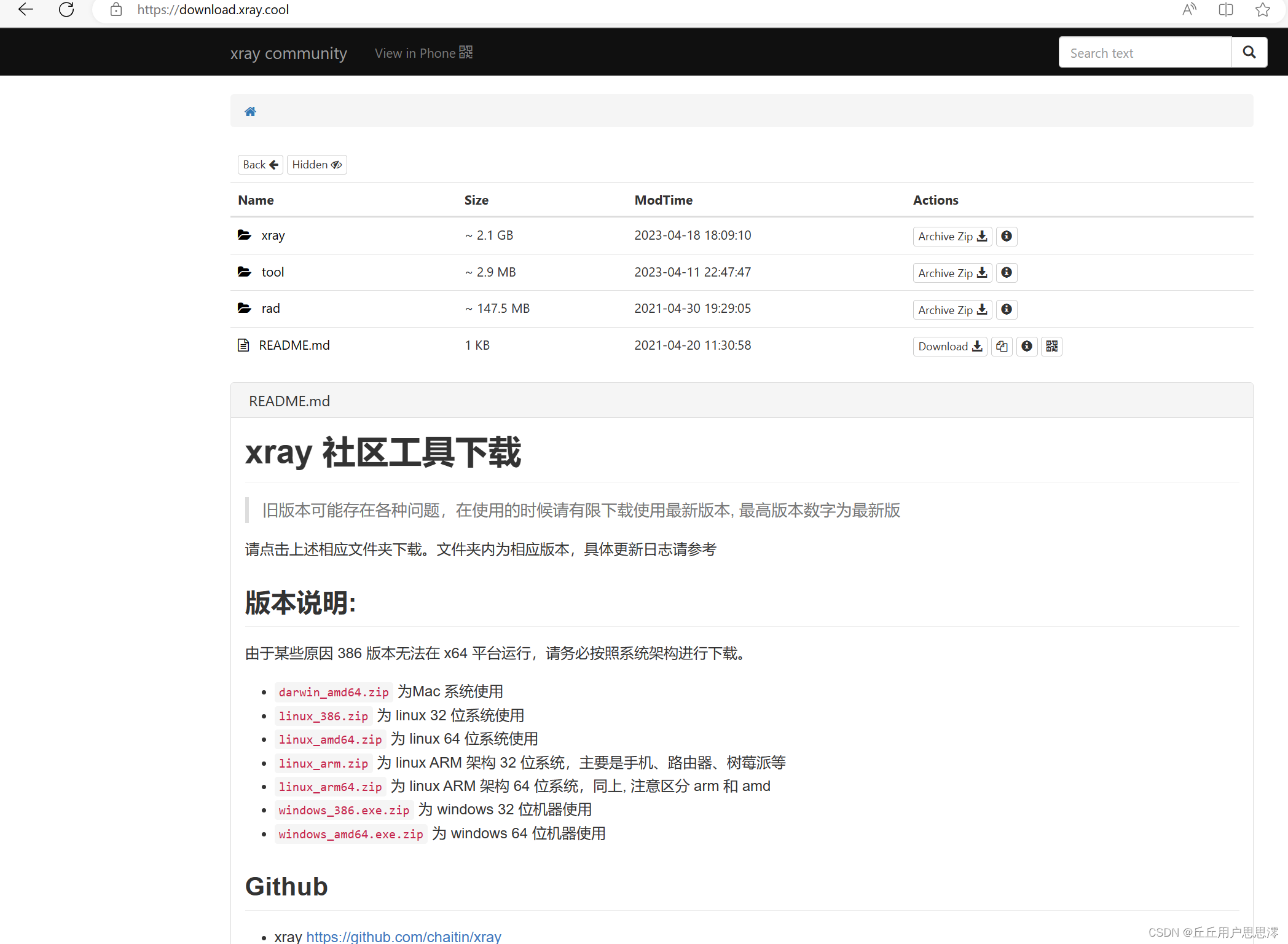Show info for rad folder
Image resolution: width=1288 pixels, height=944 pixels.
tap(1007, 309)
